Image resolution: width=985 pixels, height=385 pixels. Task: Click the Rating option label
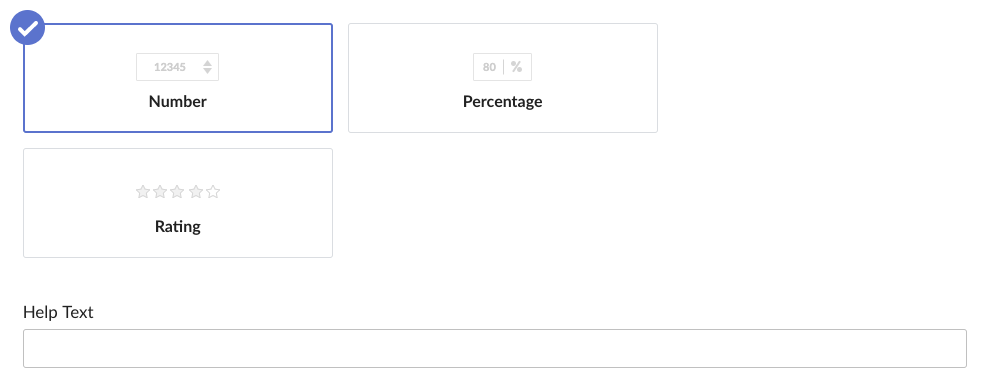(178, 226)
